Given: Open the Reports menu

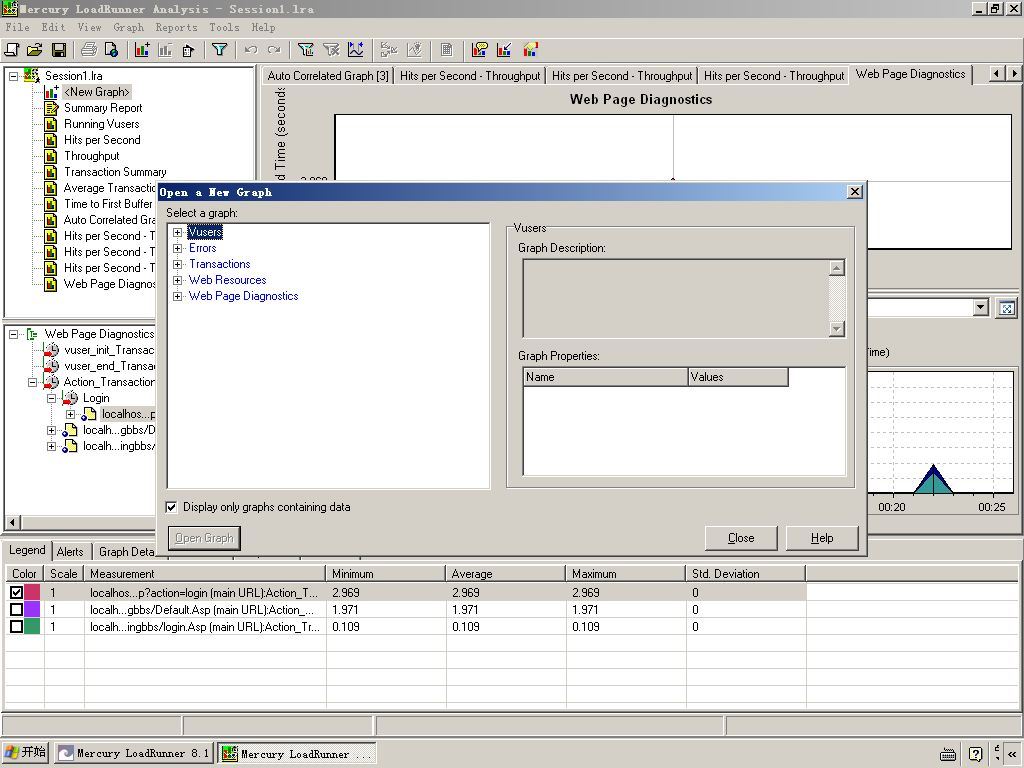Looking at the screenshot, I should (176, 27).
